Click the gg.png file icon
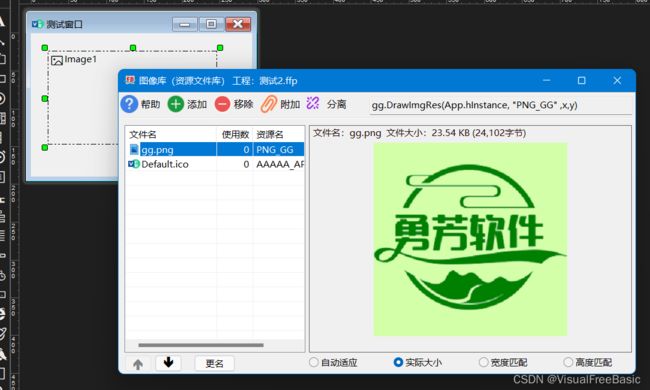The height and width of the screenshot is (390, 650). point(134,149)
